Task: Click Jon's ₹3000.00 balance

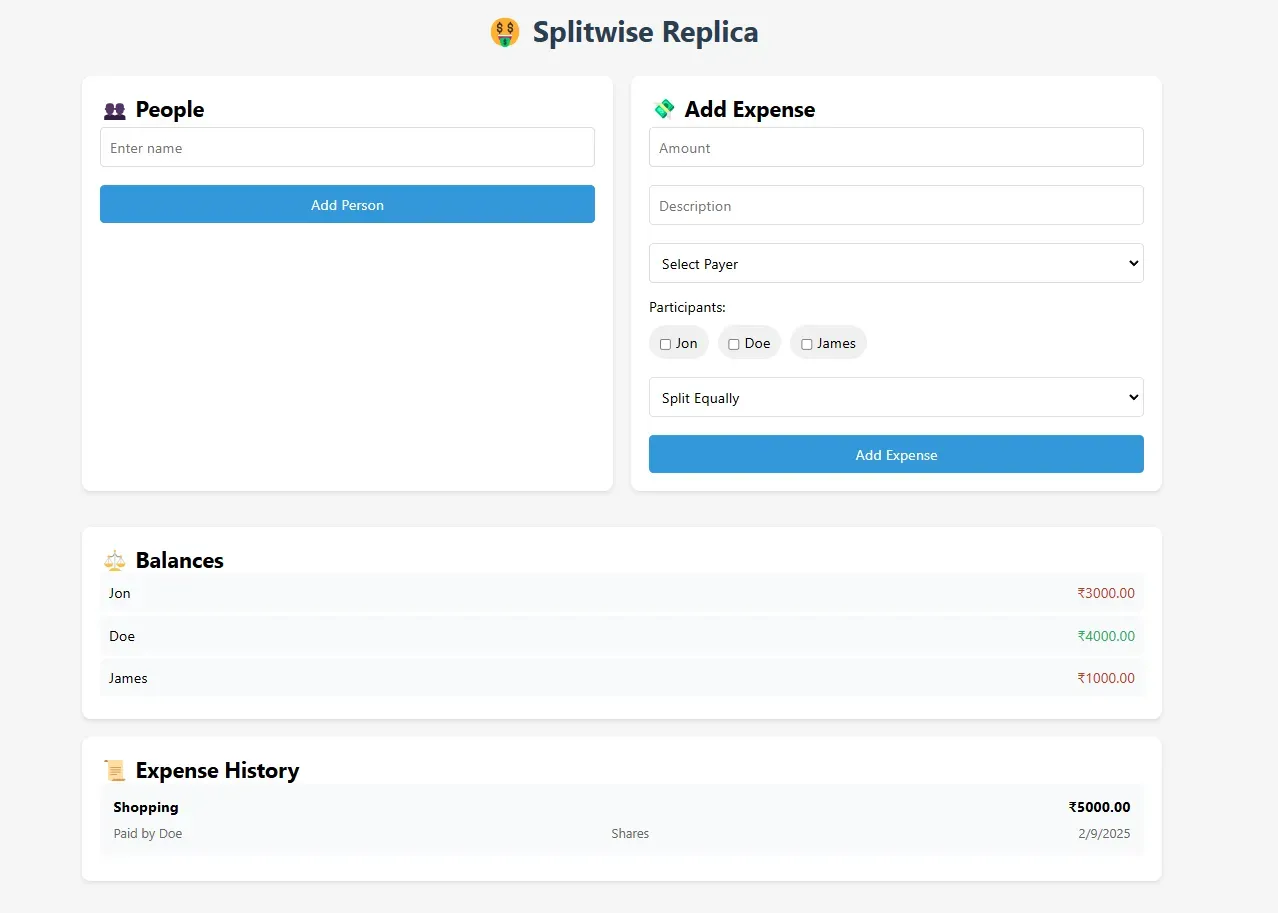Action: click(1106, 593)
